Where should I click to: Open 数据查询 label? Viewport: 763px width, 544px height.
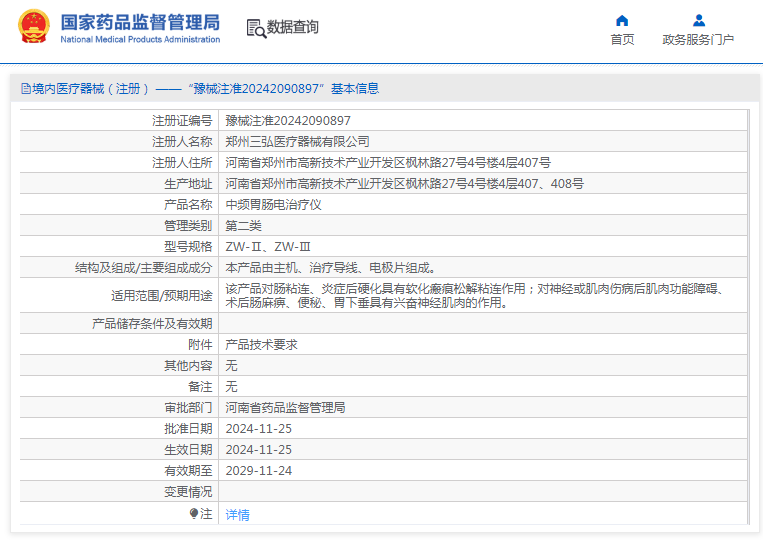[293, 27]
